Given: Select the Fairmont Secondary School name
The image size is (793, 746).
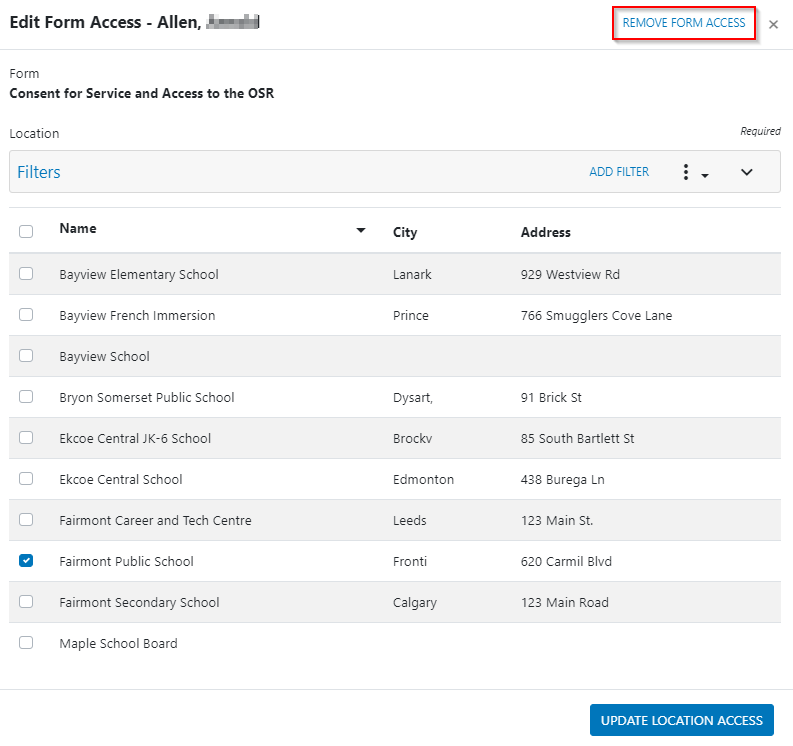Looking at the screenshot, I should point(140,602).
